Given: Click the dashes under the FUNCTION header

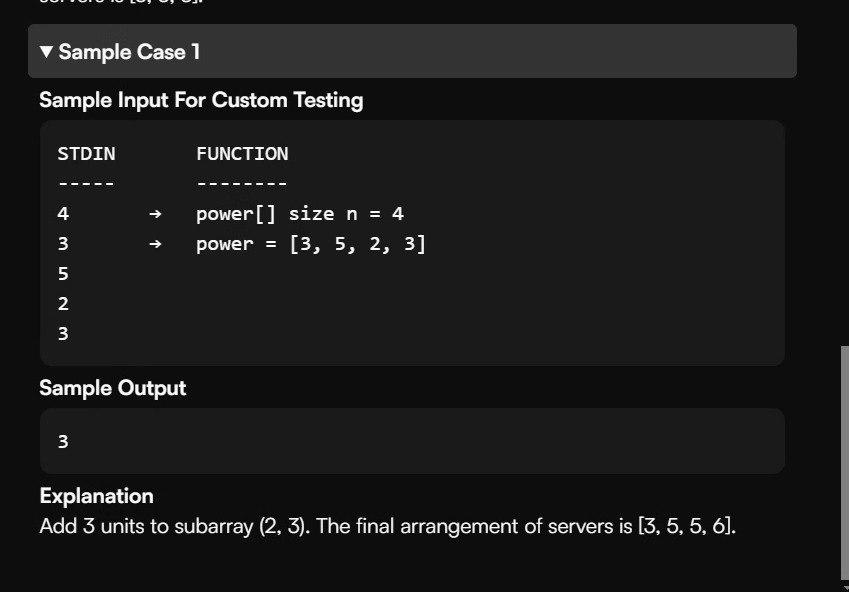Looking at the screenshot, I should click(x=242, y=184).
